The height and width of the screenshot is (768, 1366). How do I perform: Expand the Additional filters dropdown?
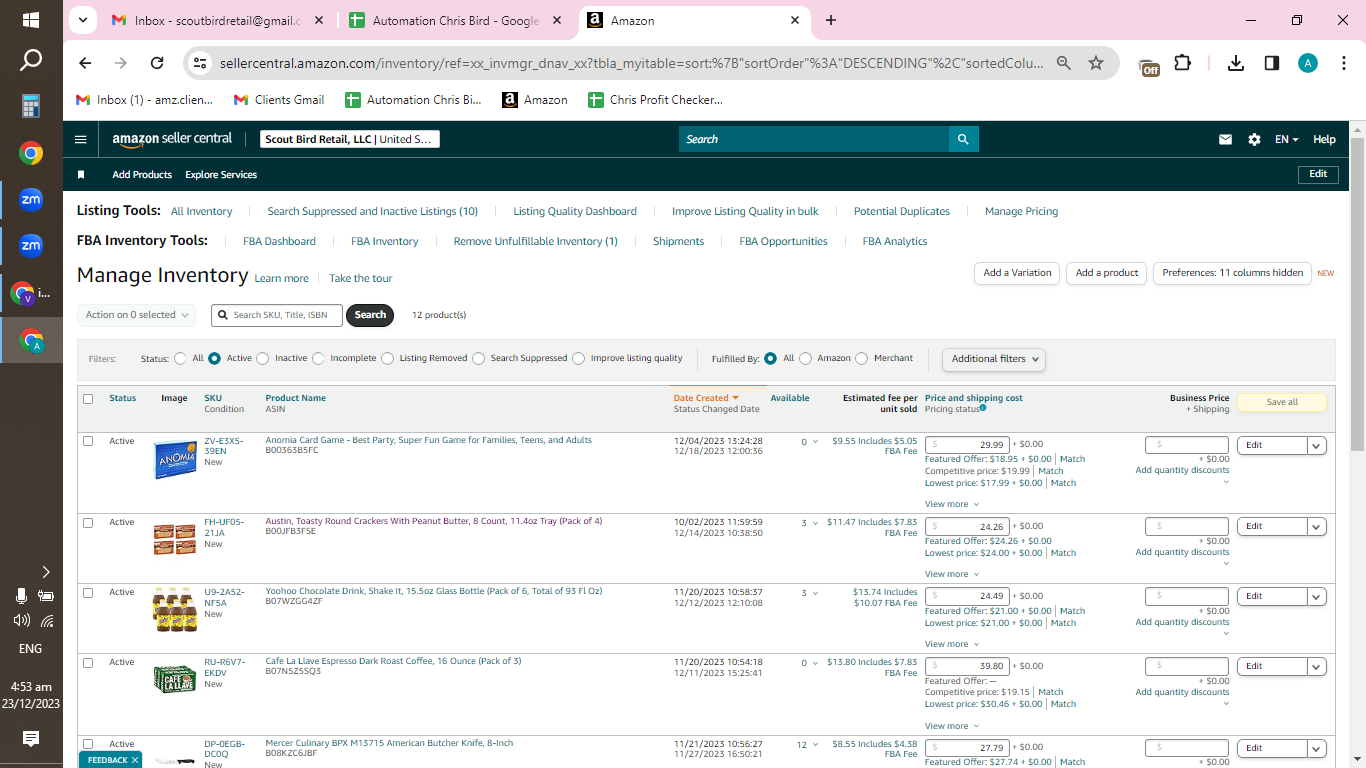coord(994,359)
